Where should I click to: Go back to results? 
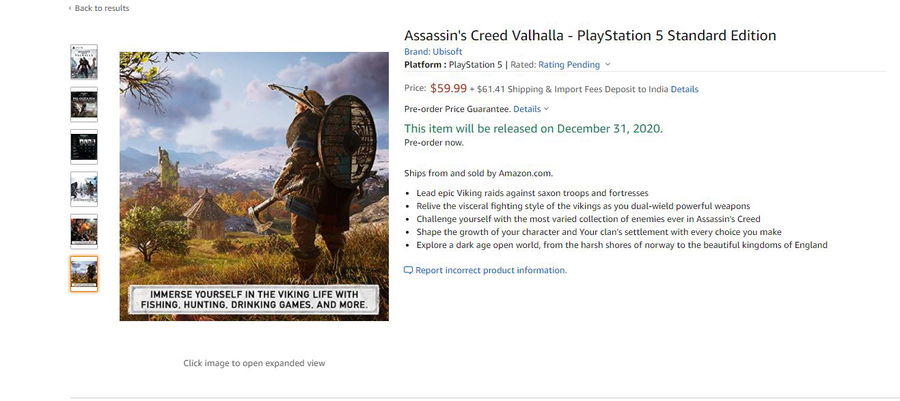pos(101,8)
